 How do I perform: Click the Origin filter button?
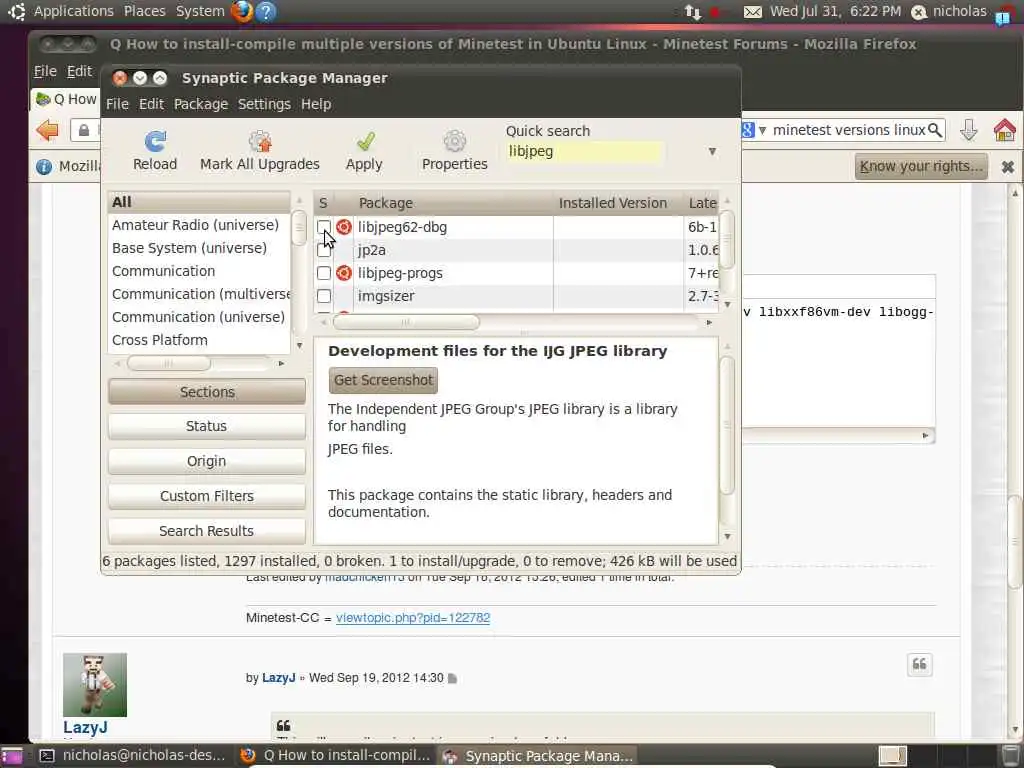pos(207,461)
